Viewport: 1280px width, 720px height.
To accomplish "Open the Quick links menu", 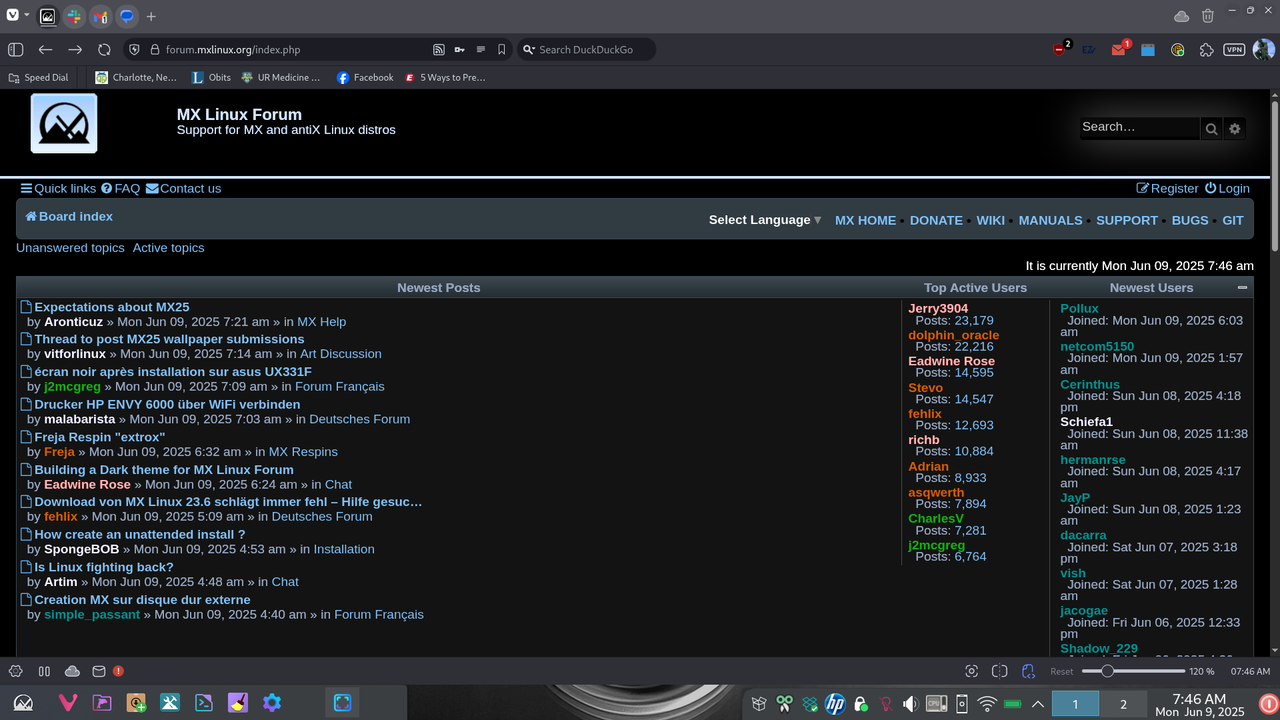I will [x=58, y=188].
